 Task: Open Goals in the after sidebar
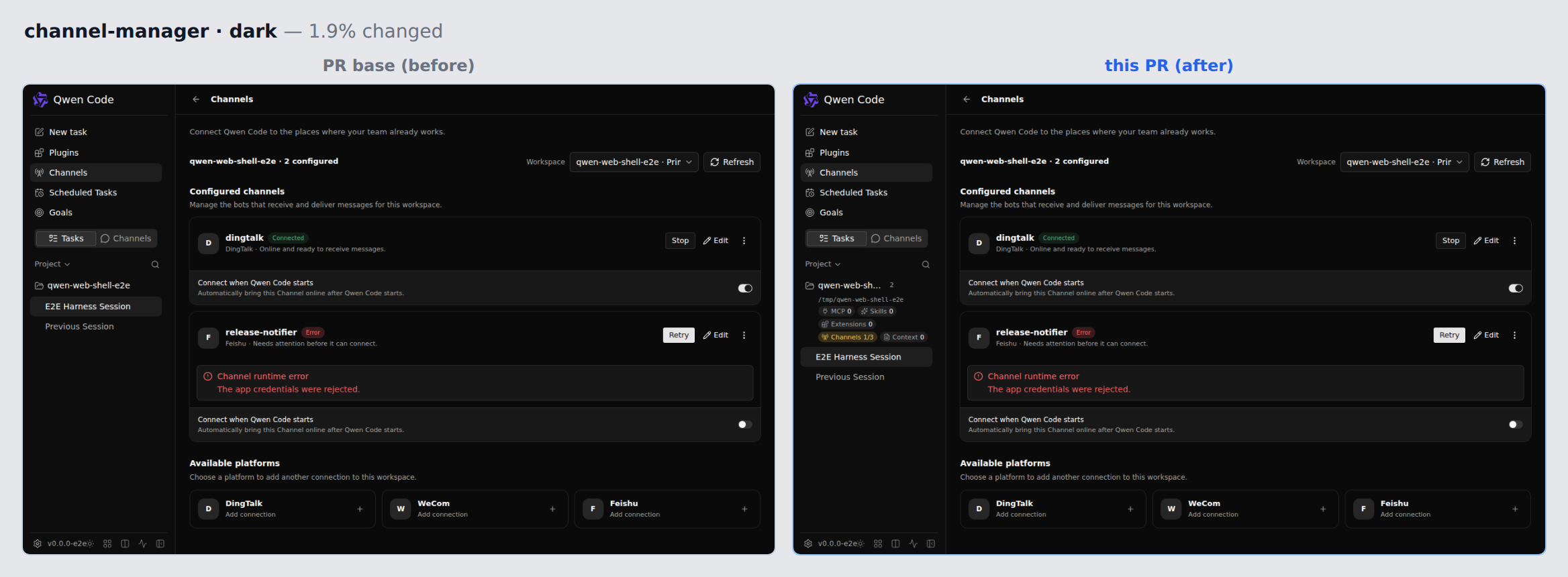coord(867,213)
